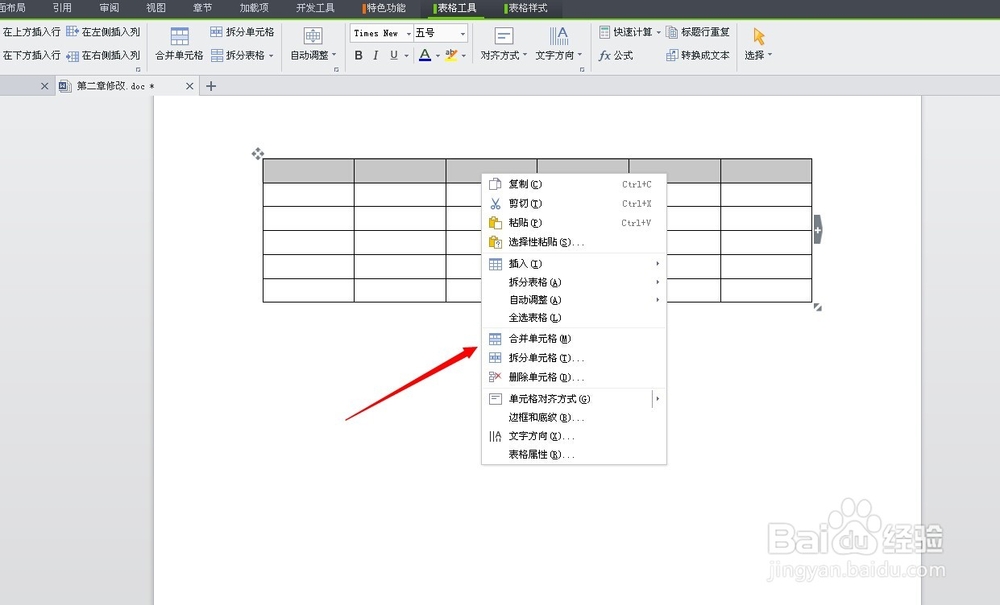Screen dimensions: 1000x605
Task: Toggle Bold formatting
Action: tap(358, 55)
